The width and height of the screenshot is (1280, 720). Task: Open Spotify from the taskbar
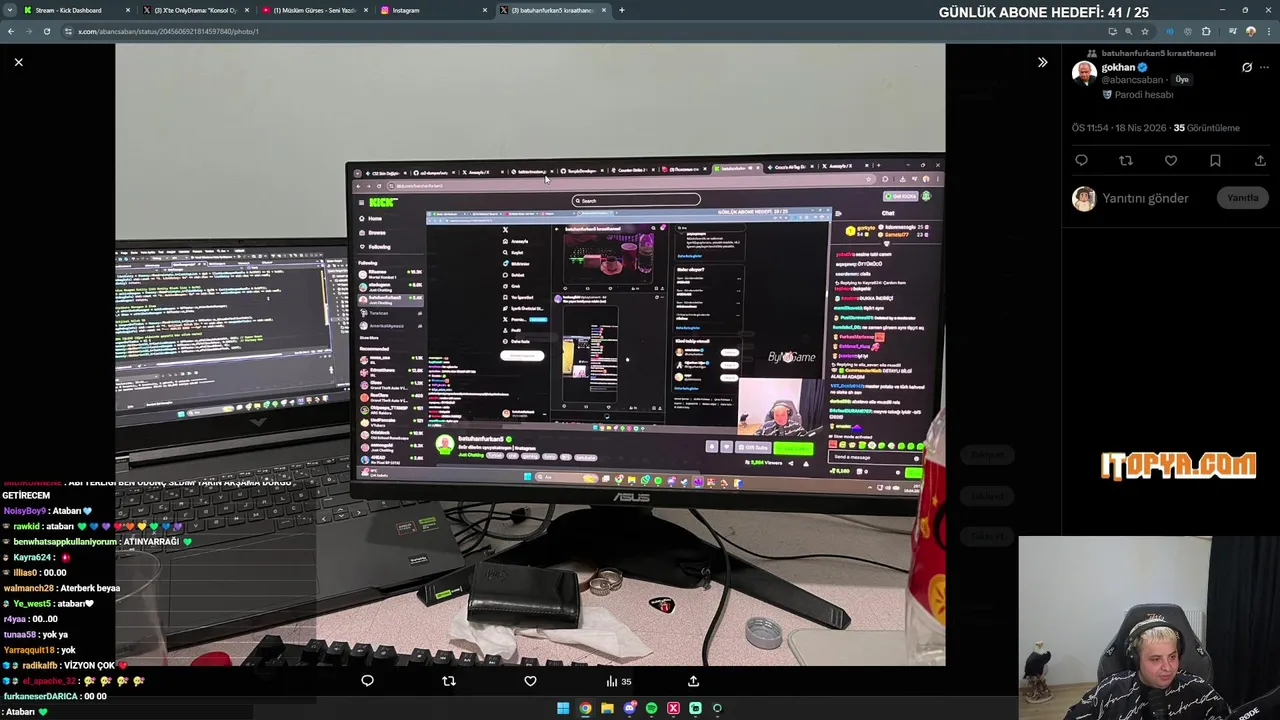(x=651, y=708)
